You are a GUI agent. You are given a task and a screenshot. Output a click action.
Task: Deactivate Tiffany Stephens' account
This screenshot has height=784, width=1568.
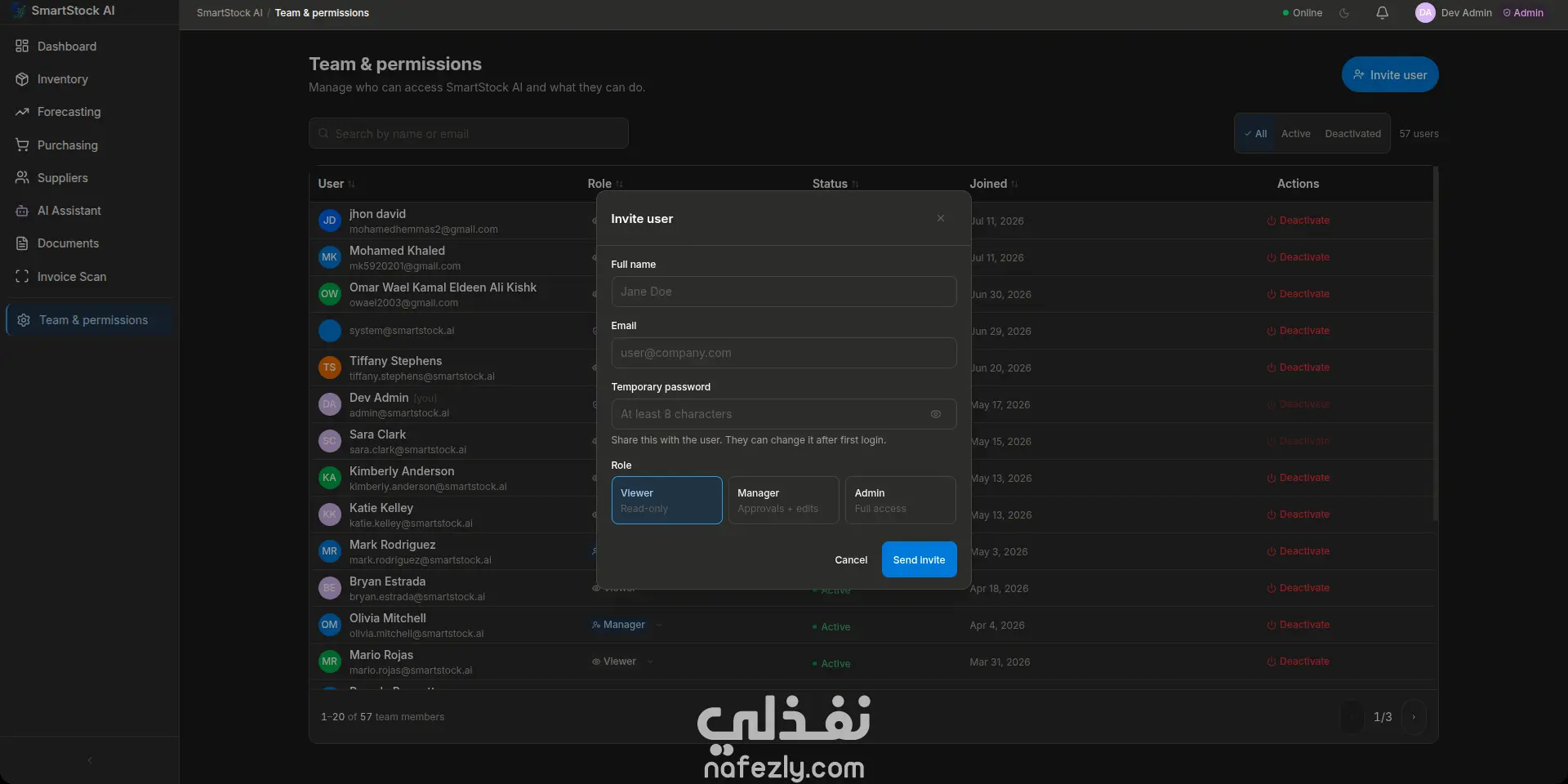(x=1298, y=367)
